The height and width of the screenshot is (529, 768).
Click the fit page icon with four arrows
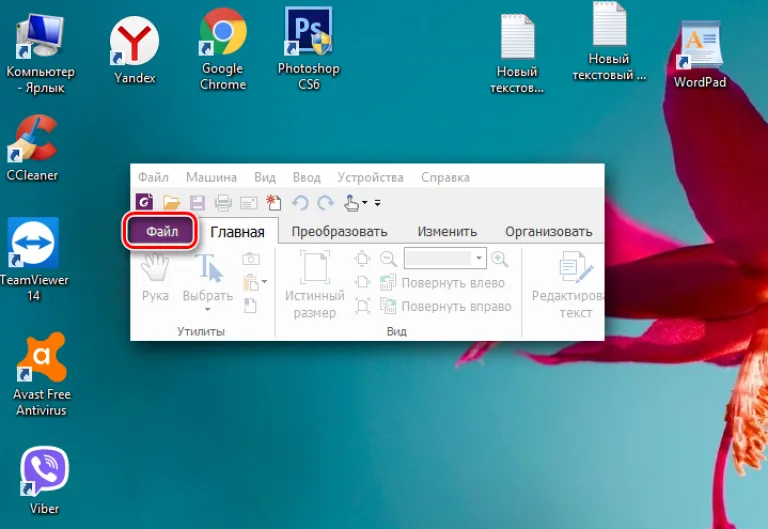[362, 258]
